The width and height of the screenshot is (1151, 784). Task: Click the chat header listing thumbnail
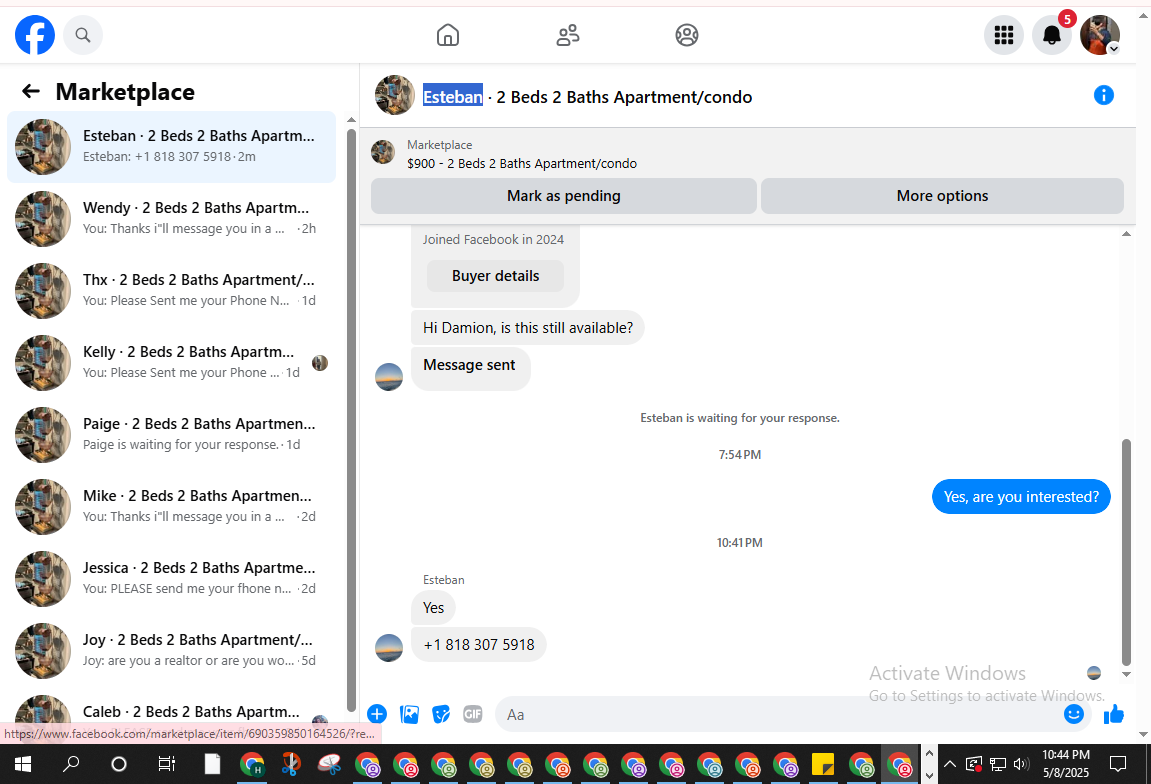tap(395, 95)
